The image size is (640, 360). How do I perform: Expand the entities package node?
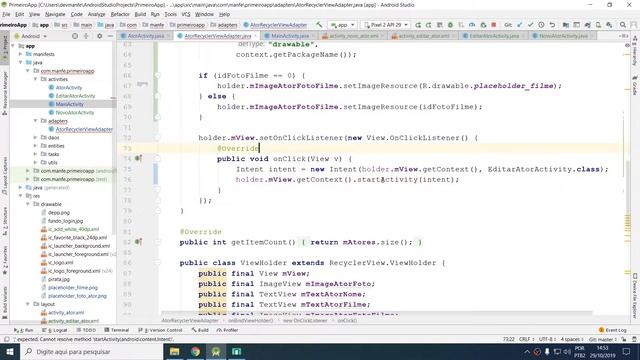(x=36, y=146)
